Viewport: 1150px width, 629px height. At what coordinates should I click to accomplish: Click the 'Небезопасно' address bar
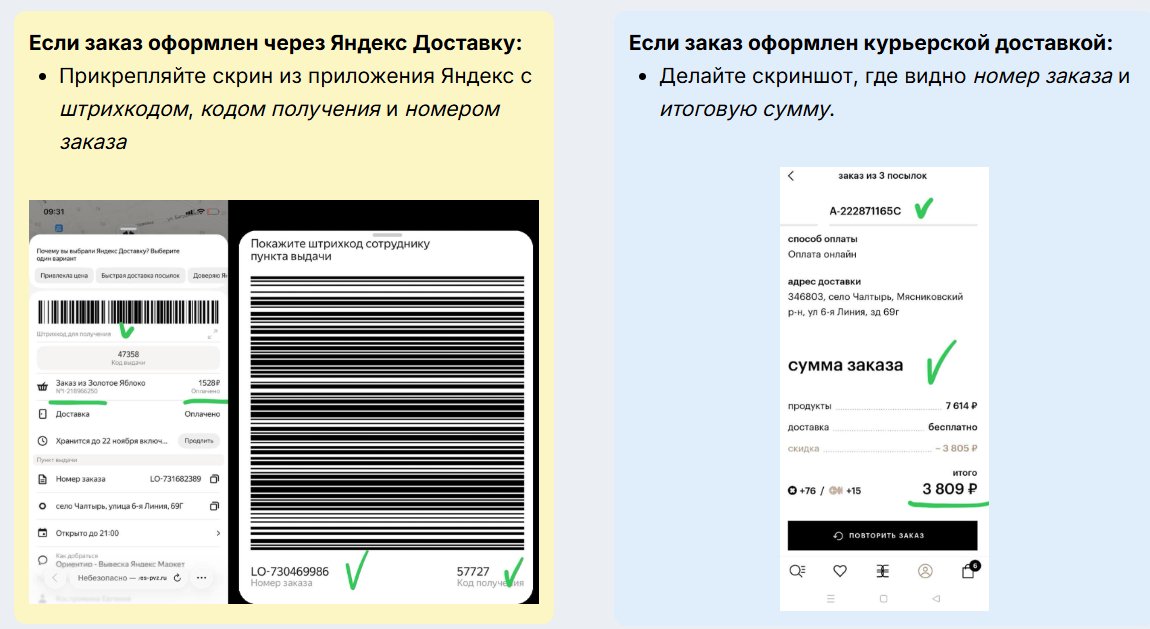click(122, 578)
